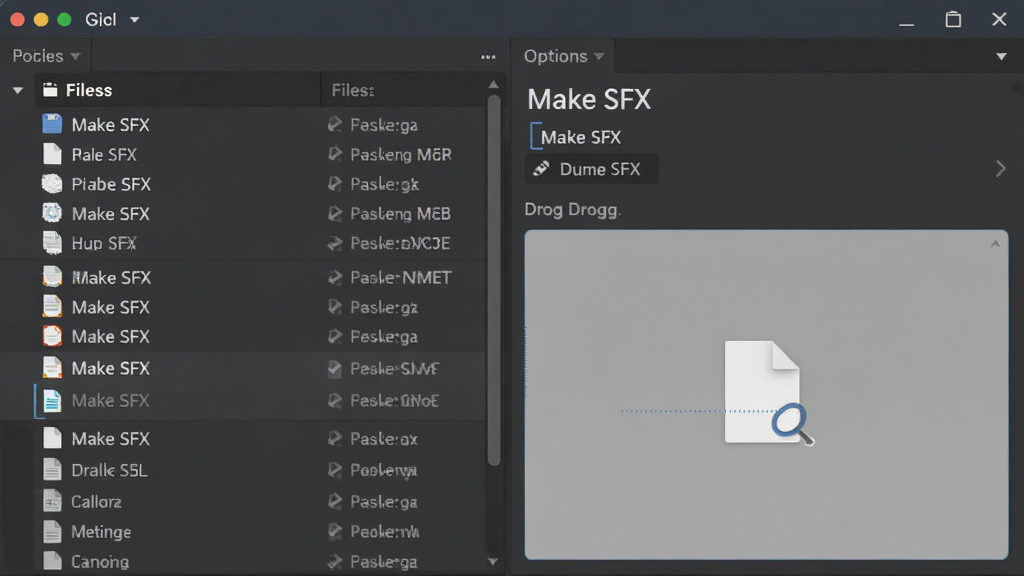Click the Make SFX input field
The width and height of the screenshot is (1024, 576).
581,137
